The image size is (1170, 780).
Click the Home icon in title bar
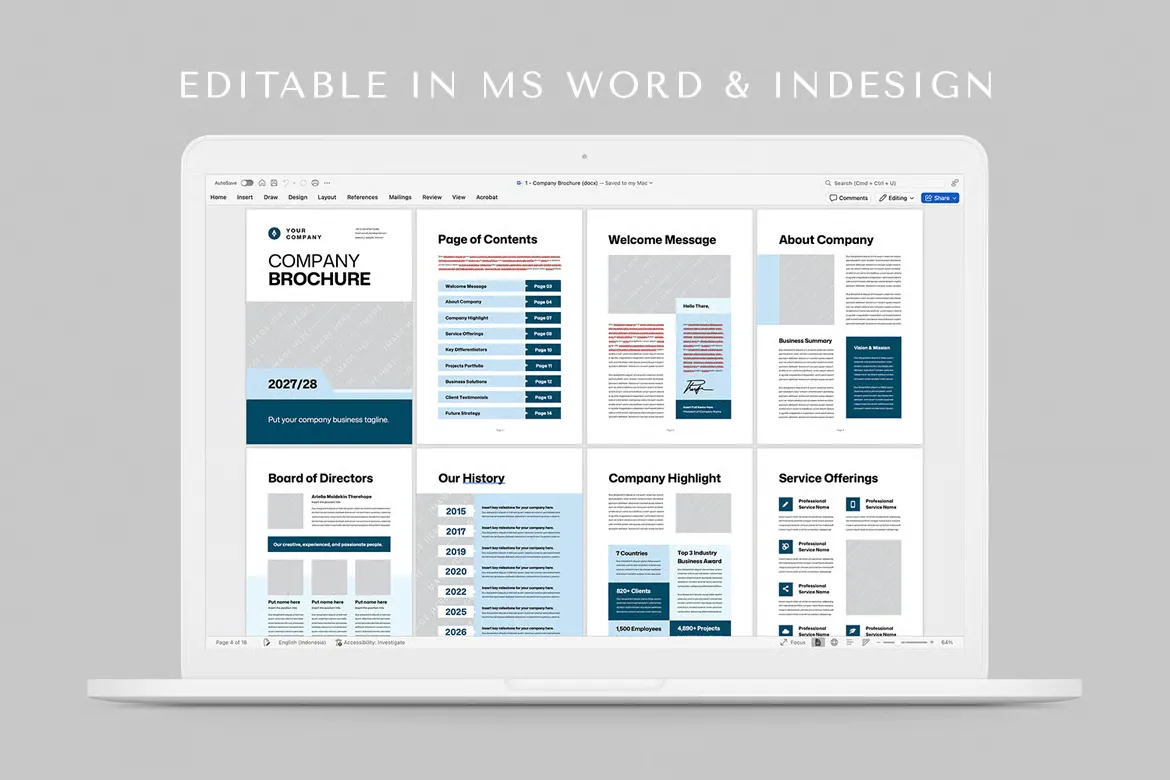262,183
